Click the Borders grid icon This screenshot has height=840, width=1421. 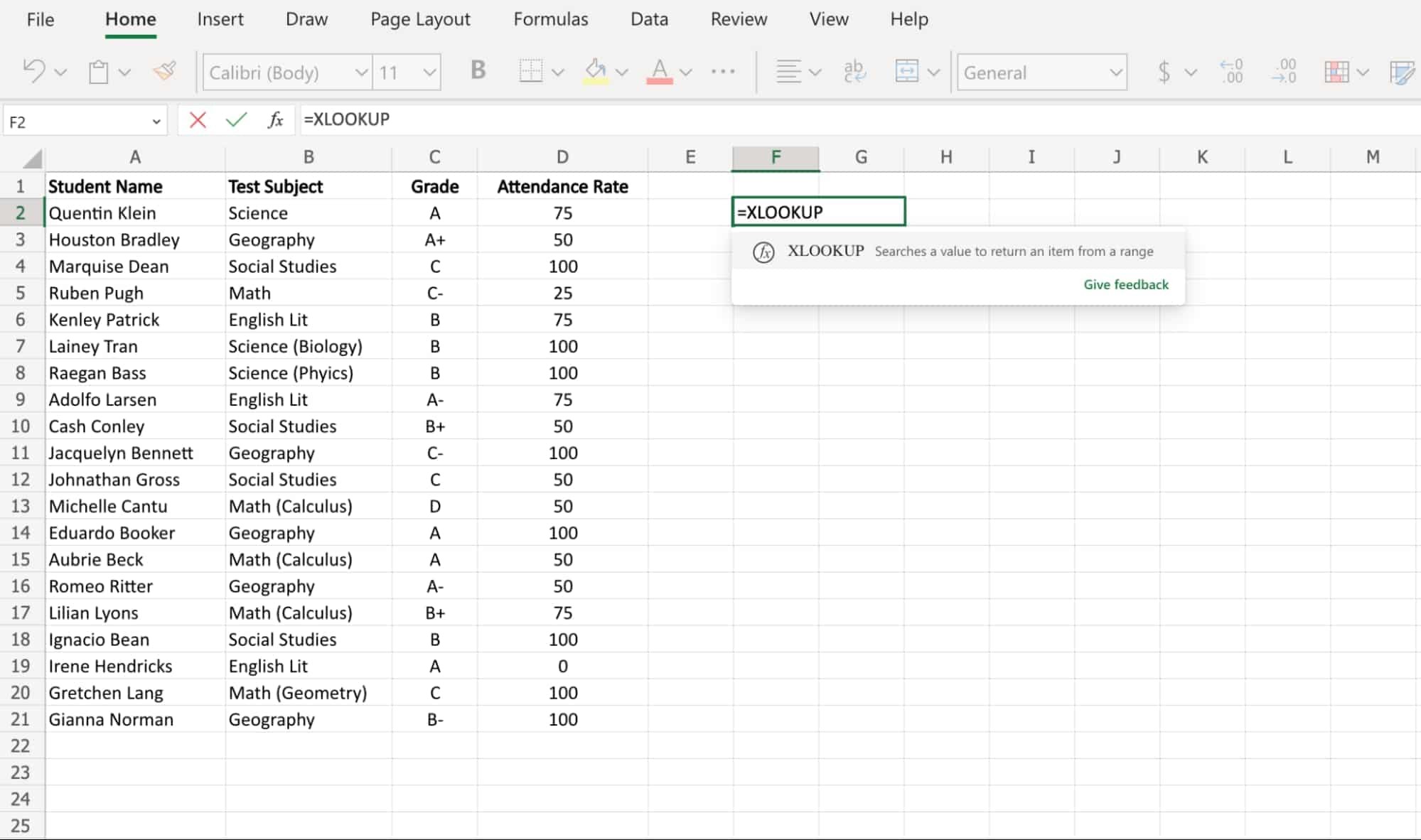(530, 72)
